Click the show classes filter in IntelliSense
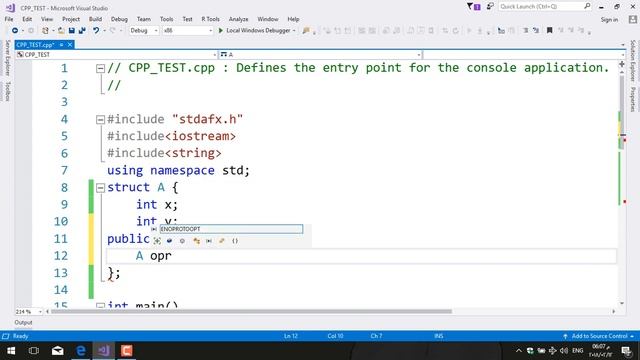 pyautogui.click(x=196, y=241)
